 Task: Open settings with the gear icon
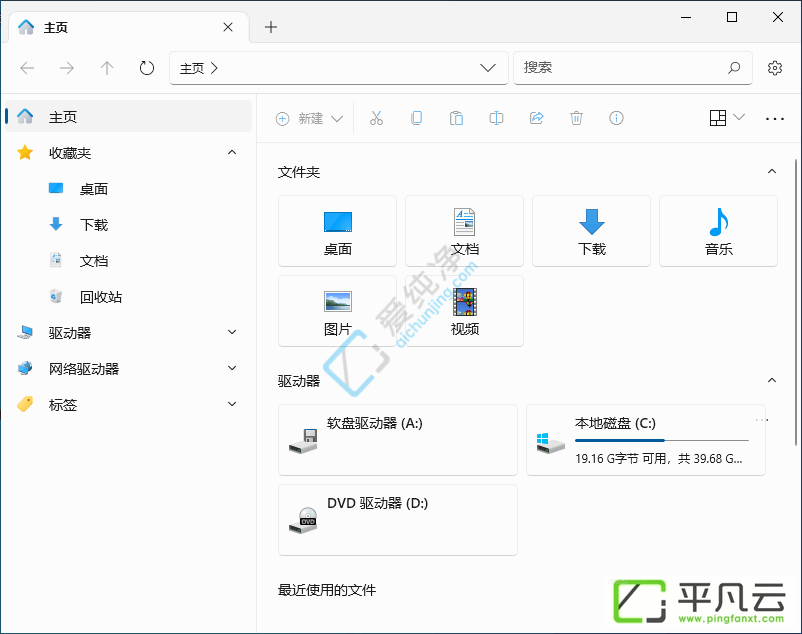pos(775,67)
